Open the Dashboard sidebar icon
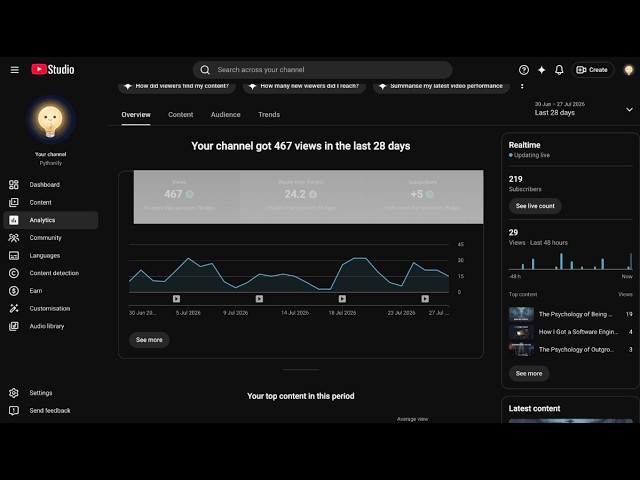The height and width of the screenshot is (480, 640). [14, 184]
